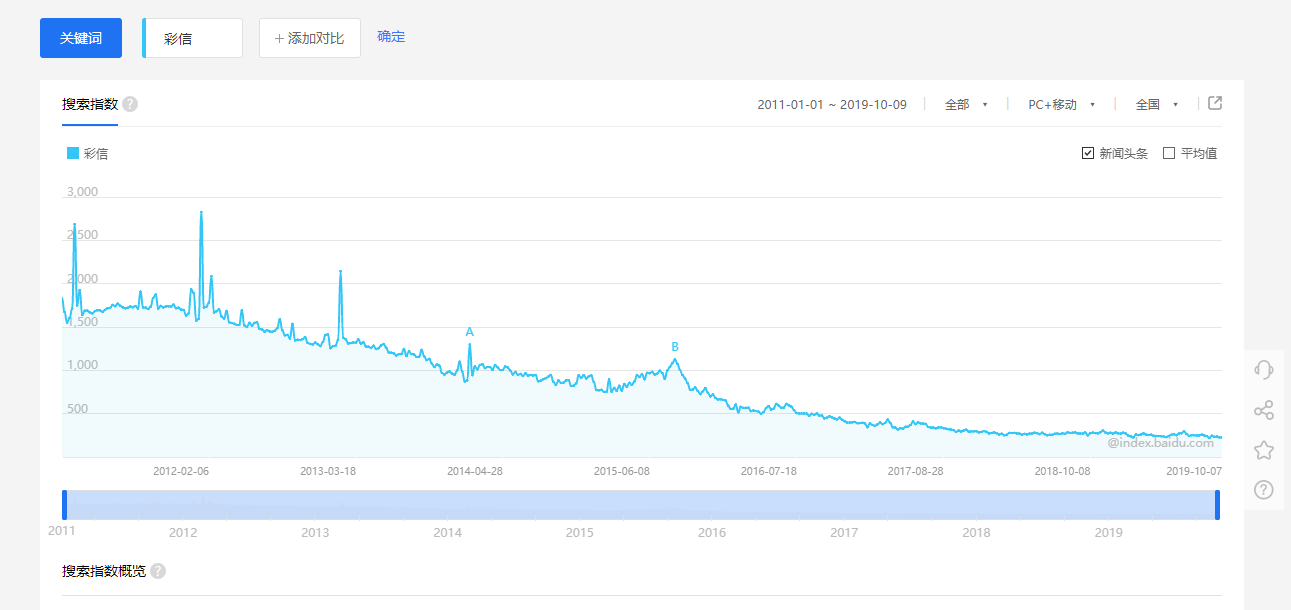Open the help question mark sidebar icon
The width and height of the screenshot is (1291, 610).
coord(1263,489)
